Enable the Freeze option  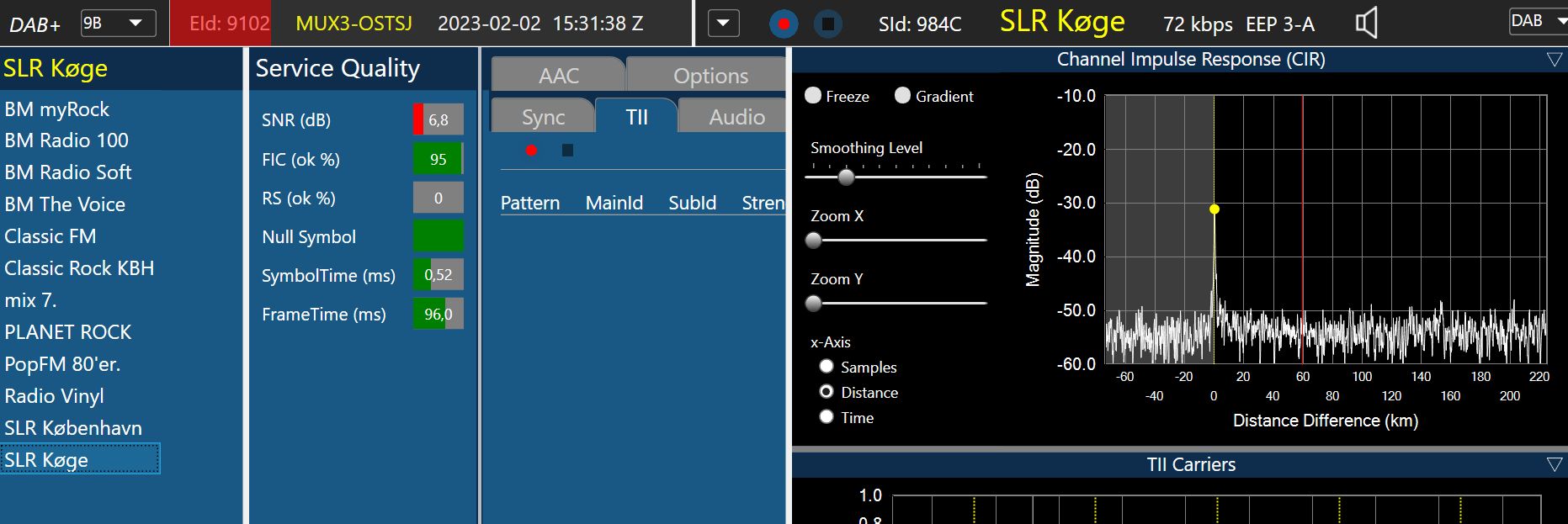(x=813, y=96)
